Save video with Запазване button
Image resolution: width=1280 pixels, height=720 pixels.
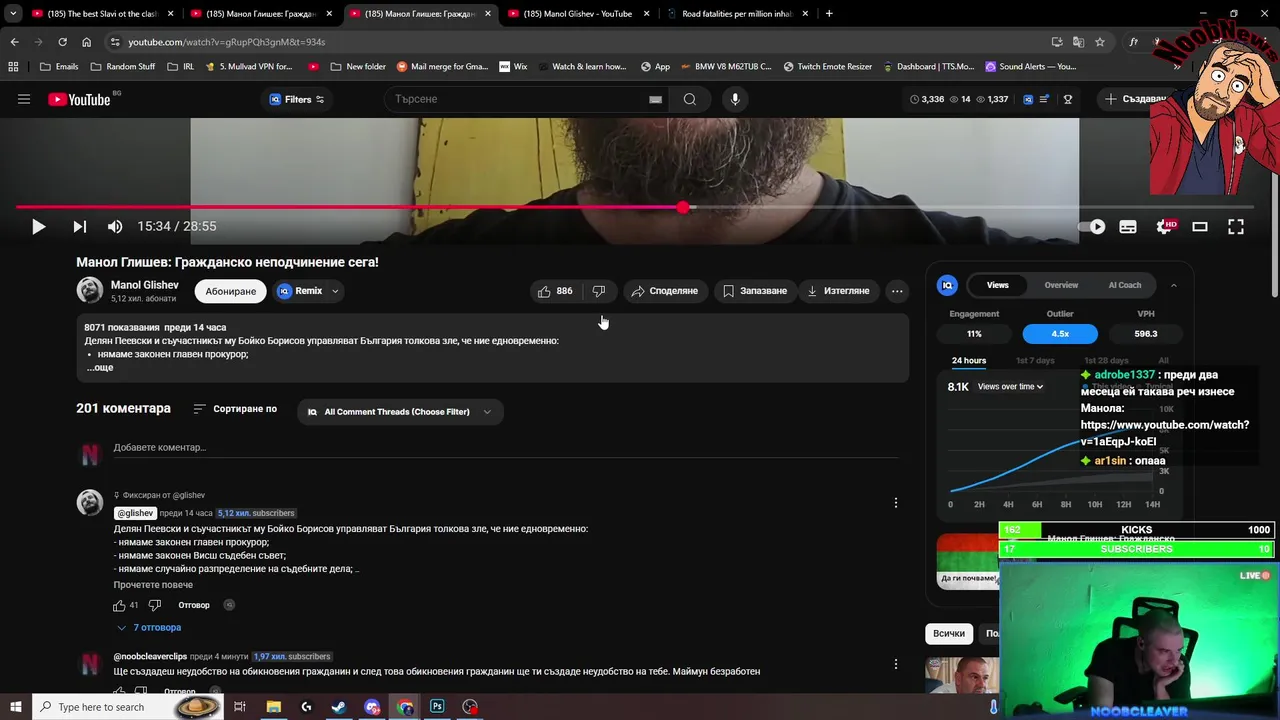click(x=755, y=291)
